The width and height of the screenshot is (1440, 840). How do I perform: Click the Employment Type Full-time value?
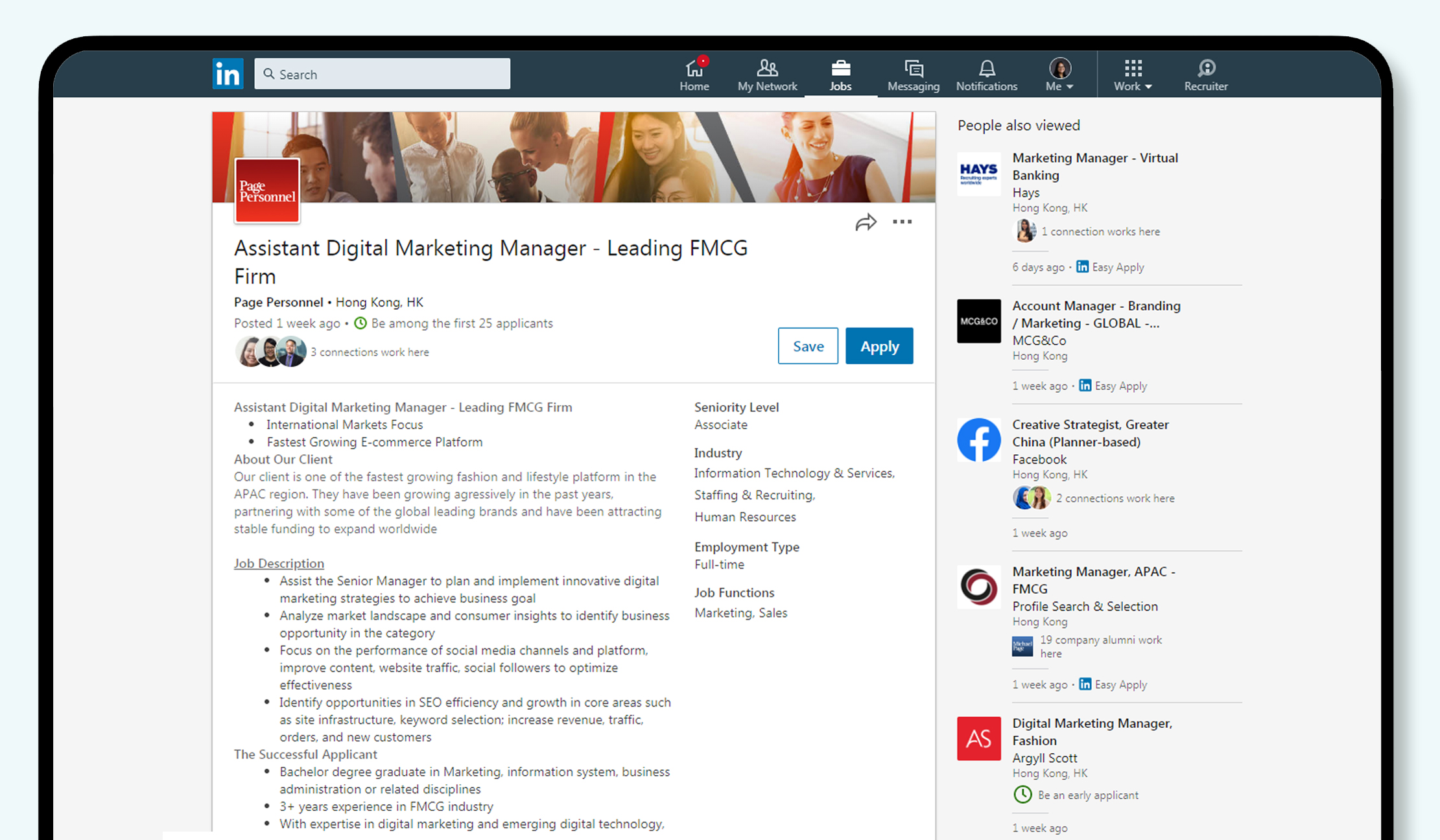[x=719, y=564]
